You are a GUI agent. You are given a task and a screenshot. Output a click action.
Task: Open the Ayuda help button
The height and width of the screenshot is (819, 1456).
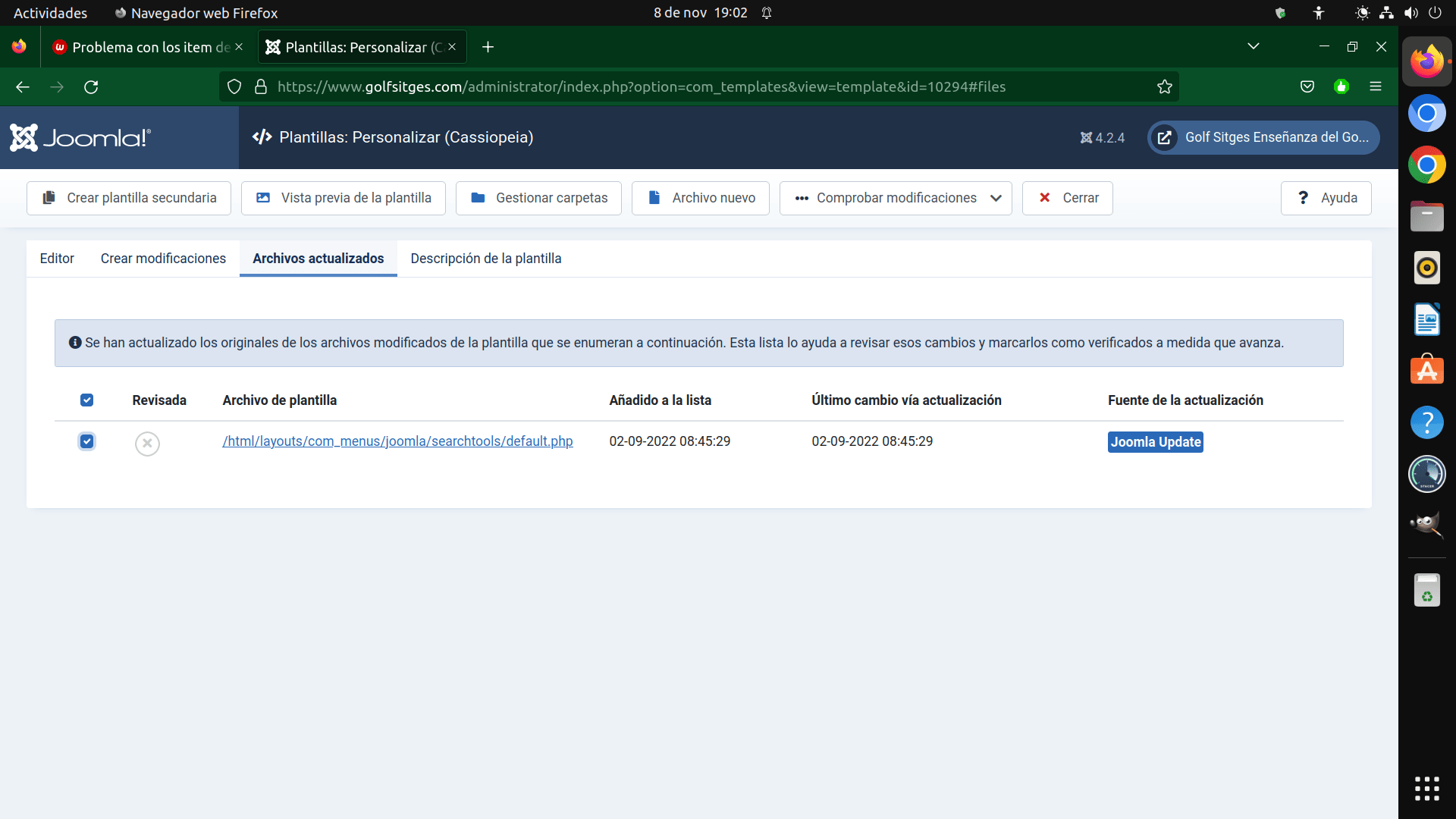coord(1326,198)
